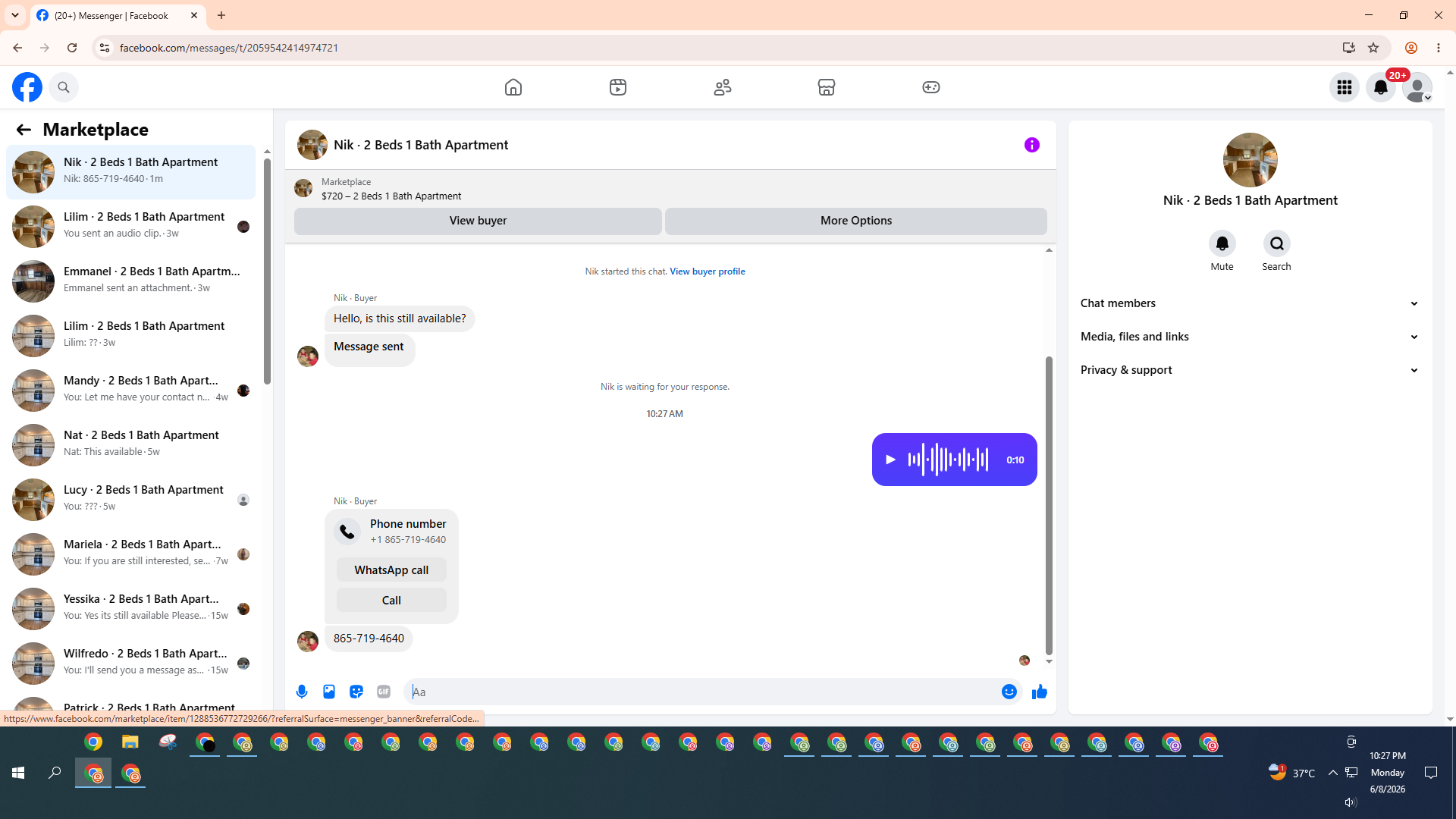Screen dimensions: 1456x819
Task: Bookmark this page with the star
Action: click(x=1373, y=48)
